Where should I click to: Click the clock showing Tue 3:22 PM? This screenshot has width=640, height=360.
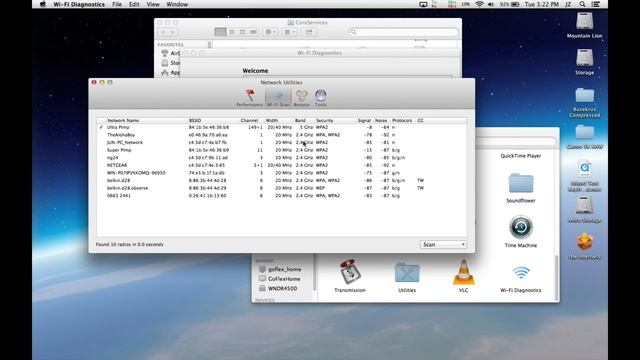[541, 4]
